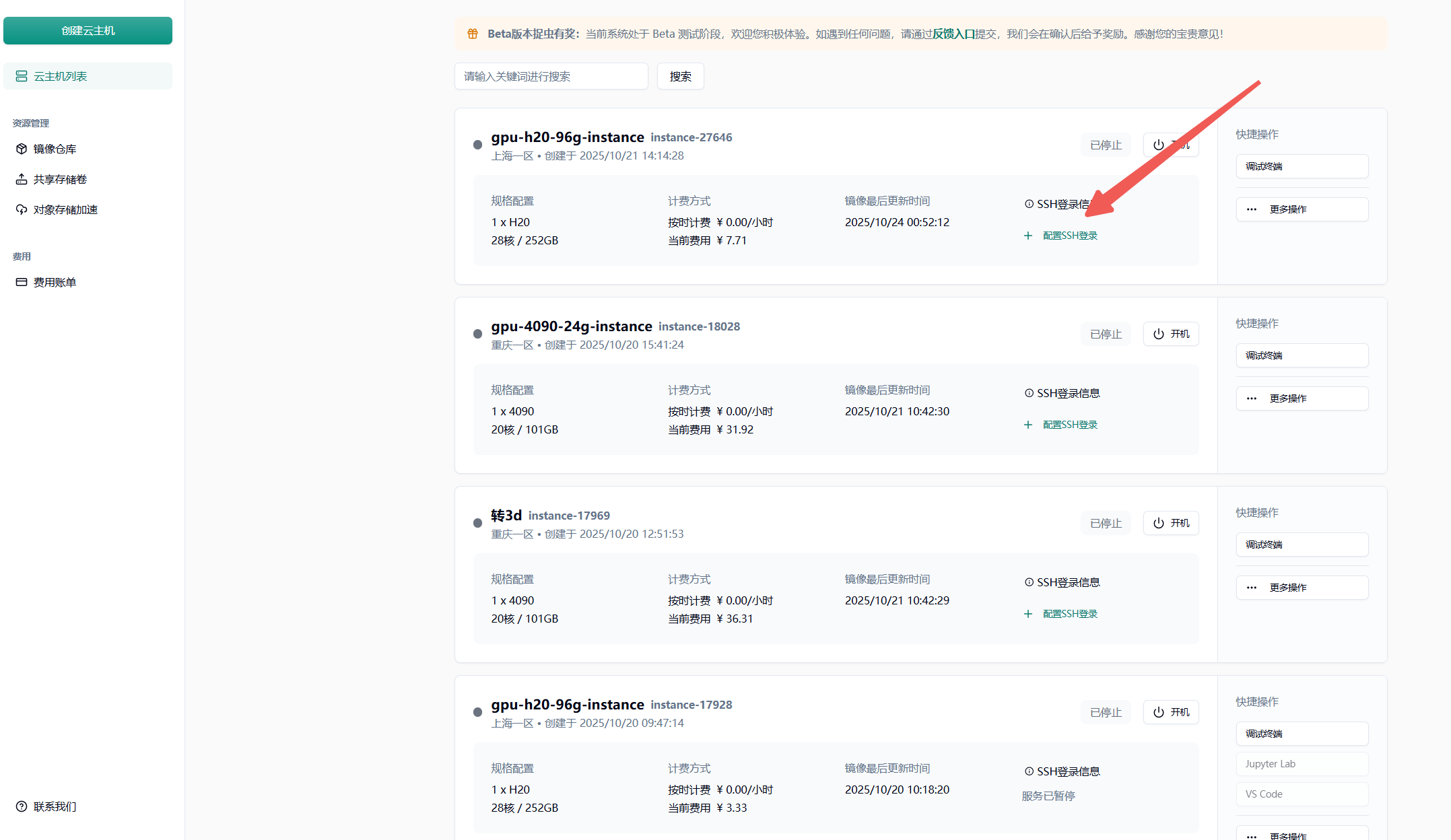
Task: Expand 更多操作 for 转3d instance
Action: coord(1302,588)
